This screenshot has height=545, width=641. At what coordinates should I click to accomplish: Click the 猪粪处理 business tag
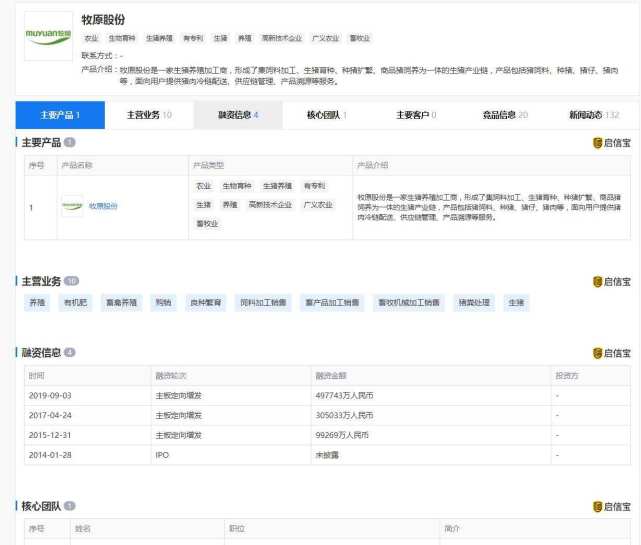coord(474,303)
